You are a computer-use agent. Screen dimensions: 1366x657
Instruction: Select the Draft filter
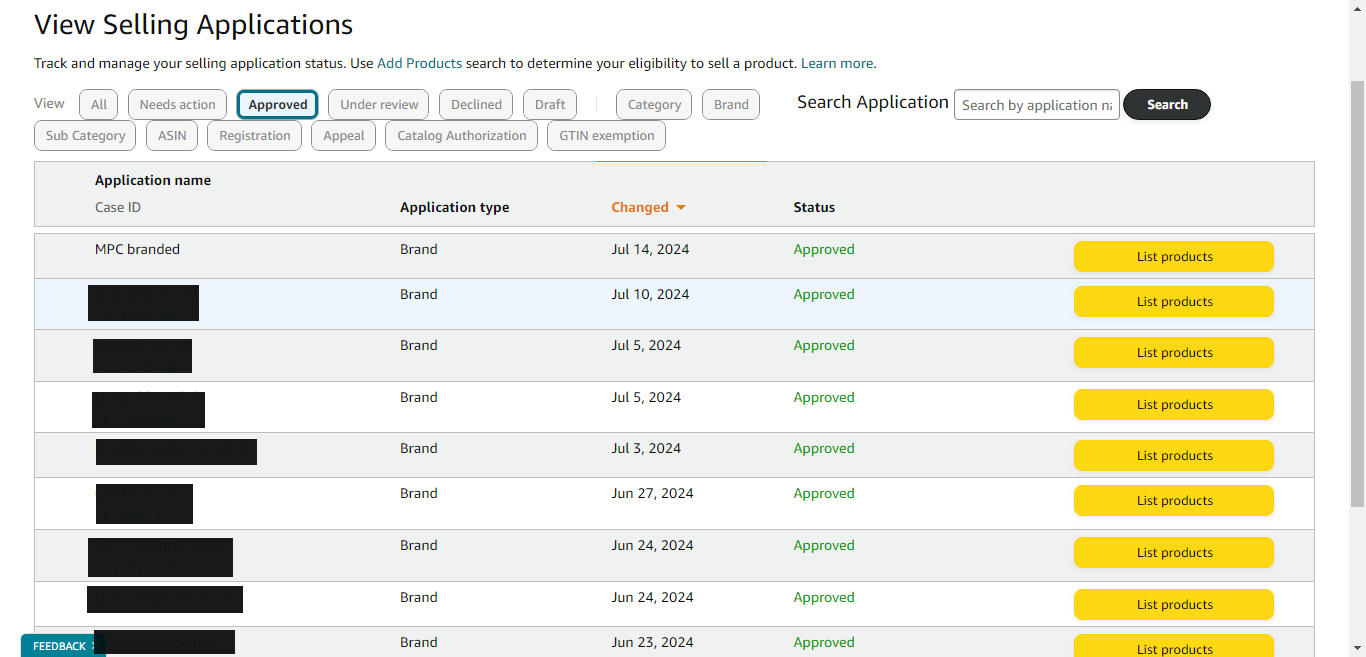pyautogui.click(x=550, y=104)
